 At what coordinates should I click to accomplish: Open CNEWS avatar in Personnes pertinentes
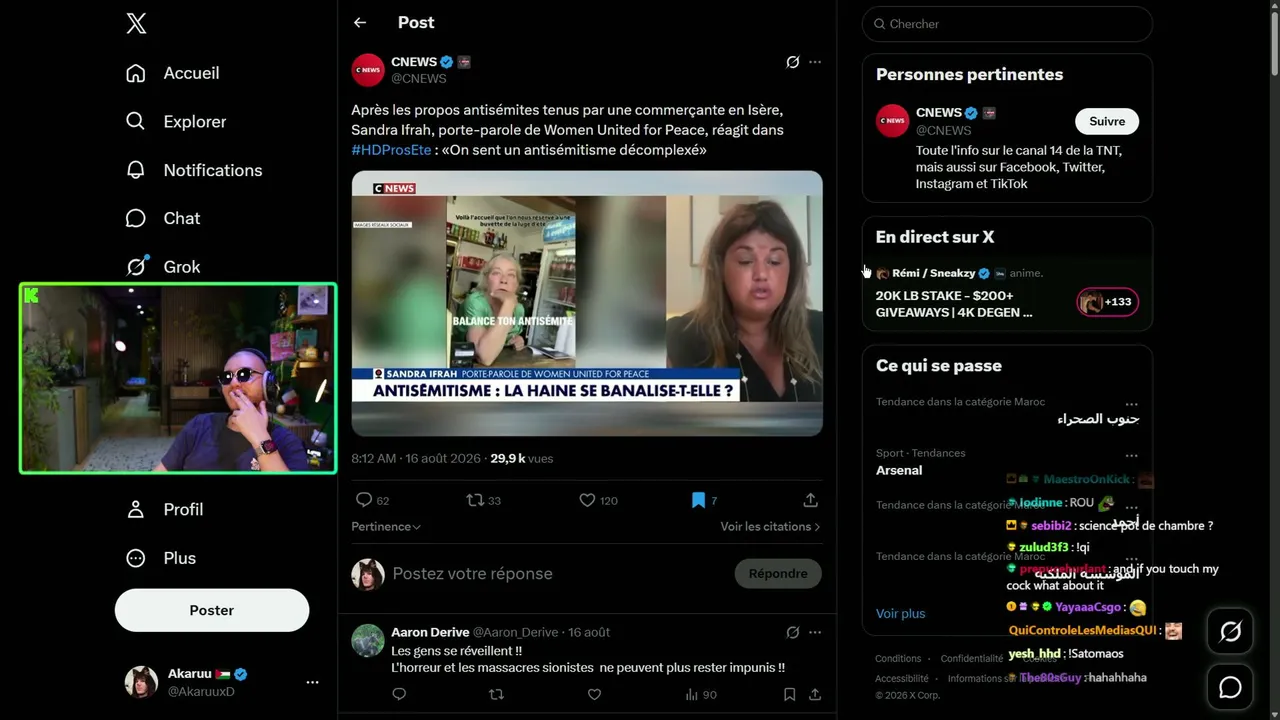pos(893,121)
